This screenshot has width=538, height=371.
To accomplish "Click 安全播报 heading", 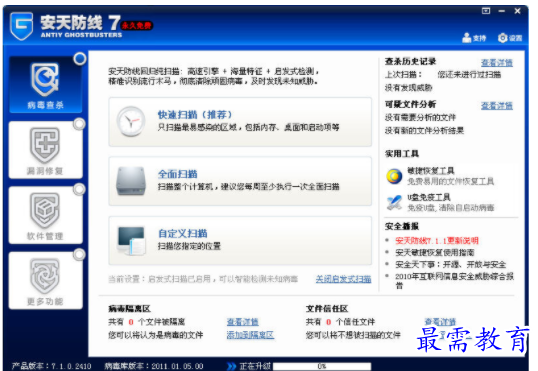I will pos(402,226).
